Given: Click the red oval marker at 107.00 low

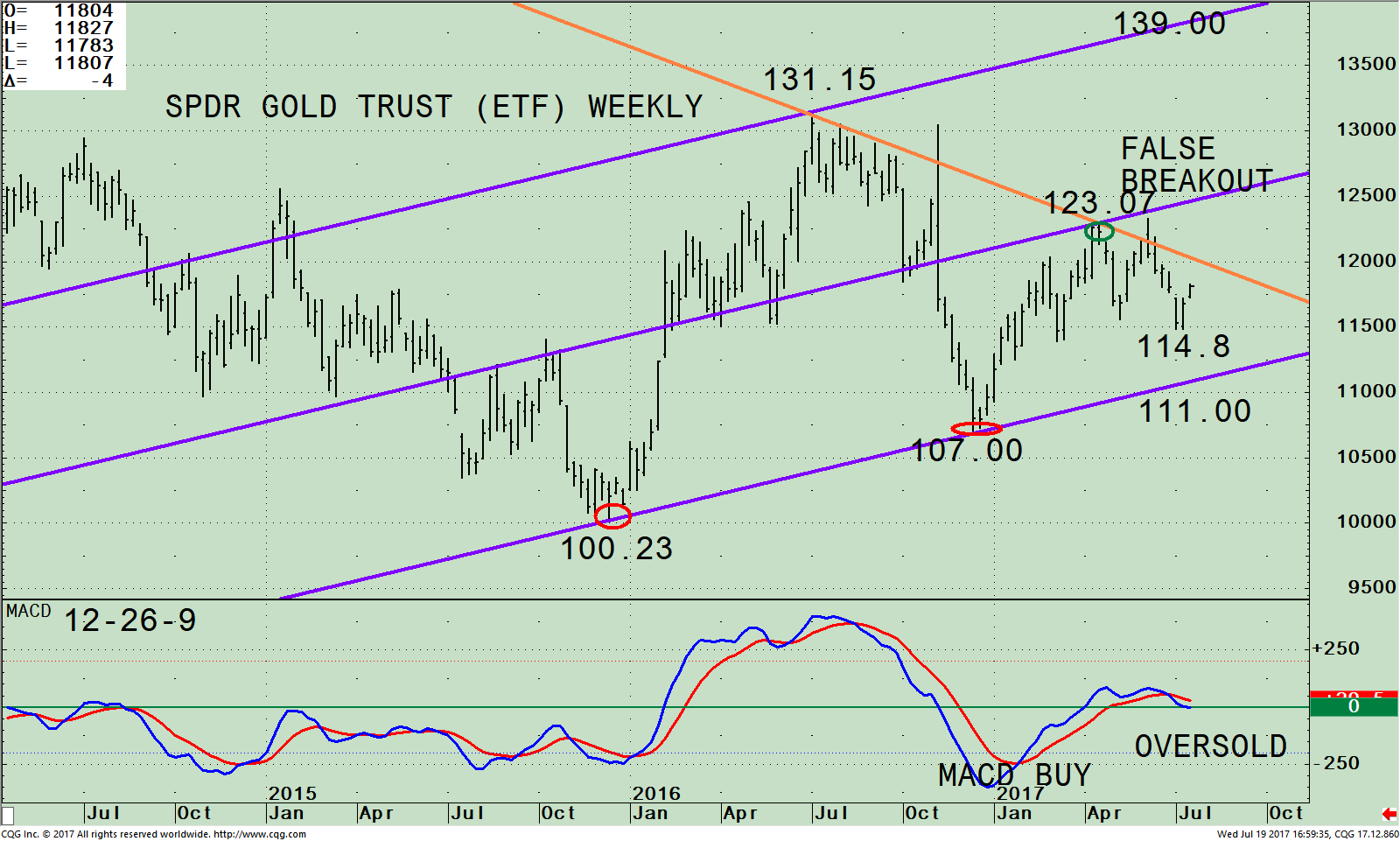Looking at the screenshot, I should point(976,429).
